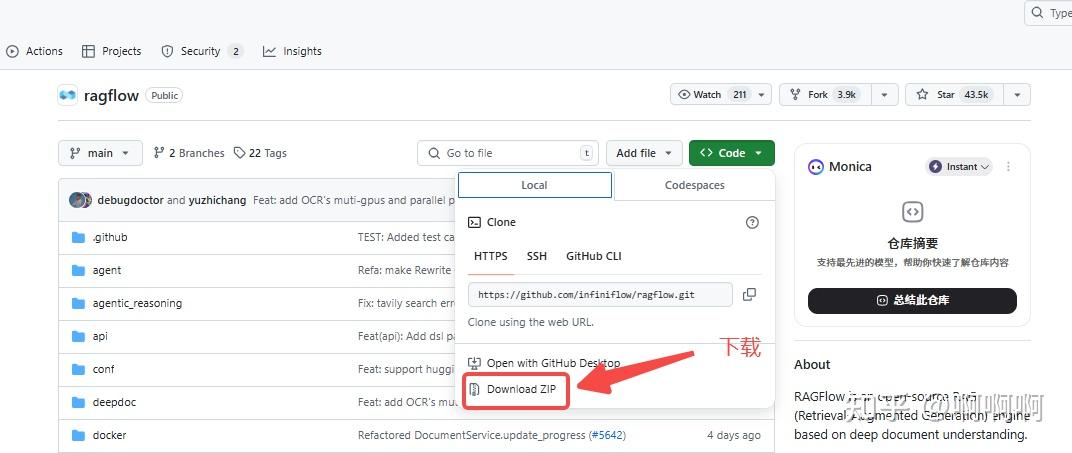
Task: Open the Add file dropdown
Action: (644, 153)
